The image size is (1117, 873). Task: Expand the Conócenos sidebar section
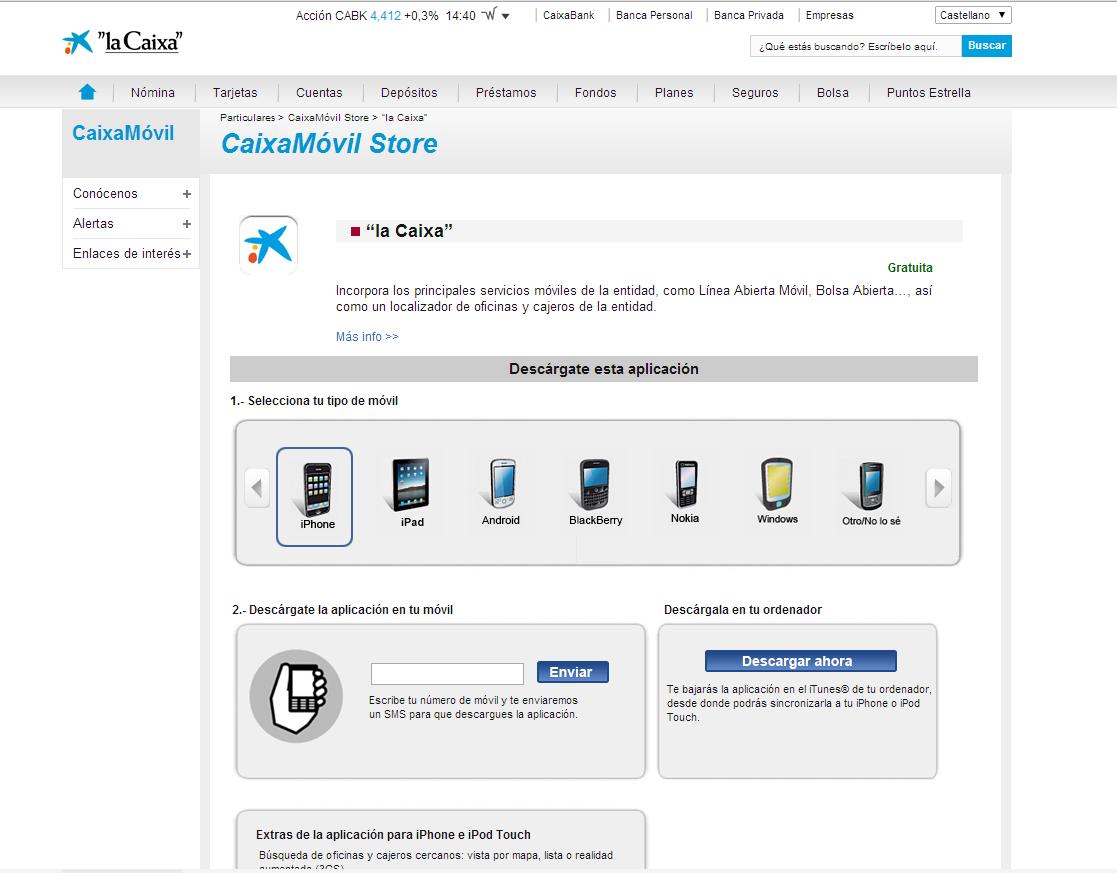[x=186, y=194]
